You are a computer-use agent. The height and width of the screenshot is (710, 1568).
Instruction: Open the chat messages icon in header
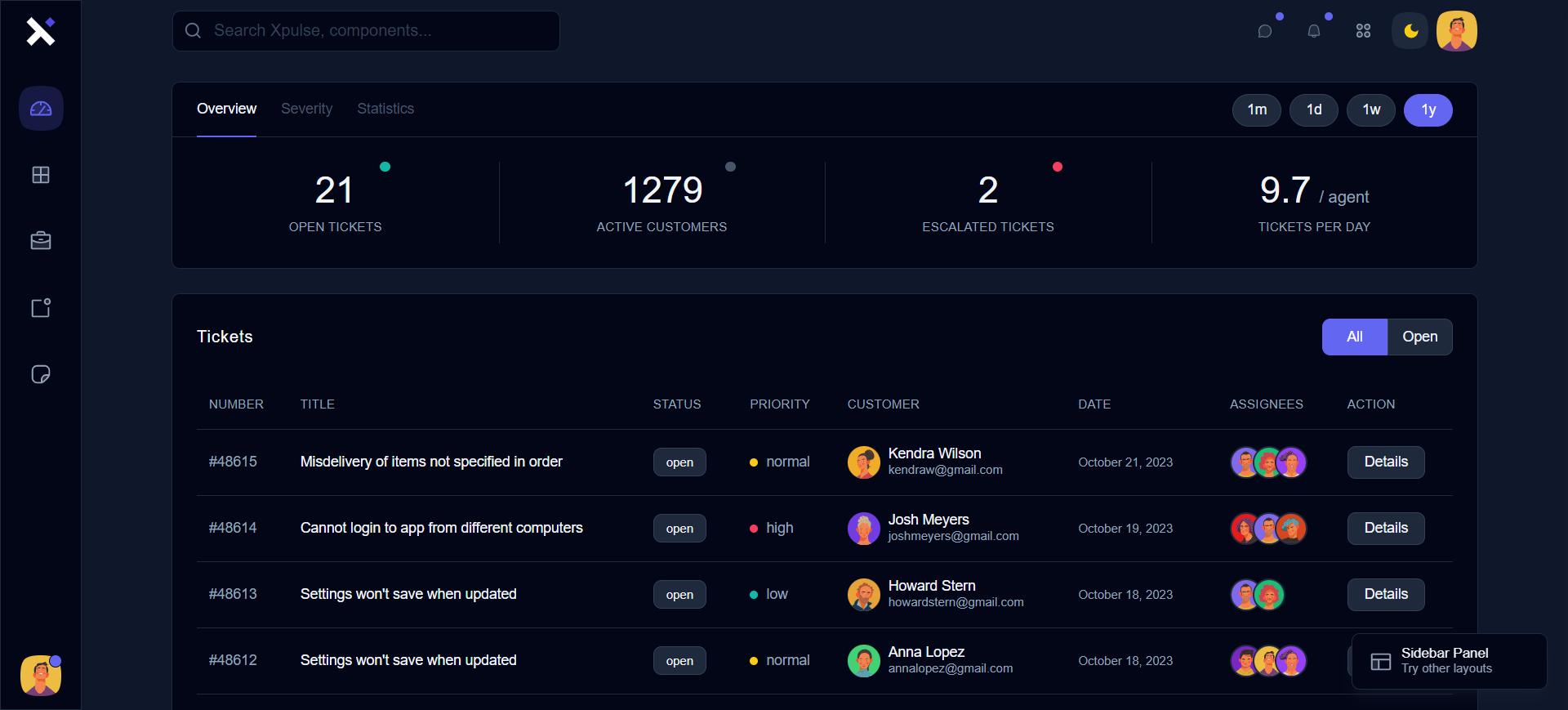coord(1265,31)
